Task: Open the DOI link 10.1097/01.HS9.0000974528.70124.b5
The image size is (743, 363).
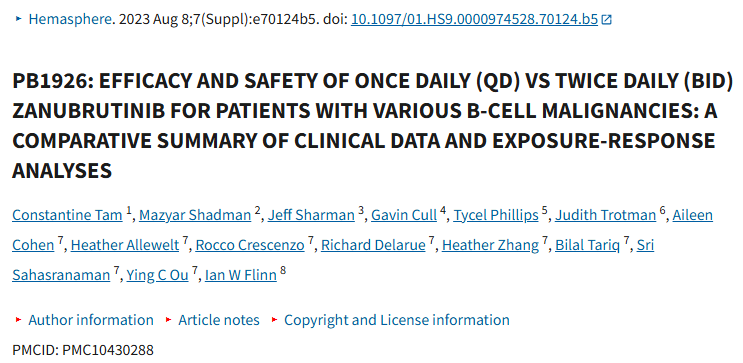Action: pyautogui.click(x=474, y=19)
